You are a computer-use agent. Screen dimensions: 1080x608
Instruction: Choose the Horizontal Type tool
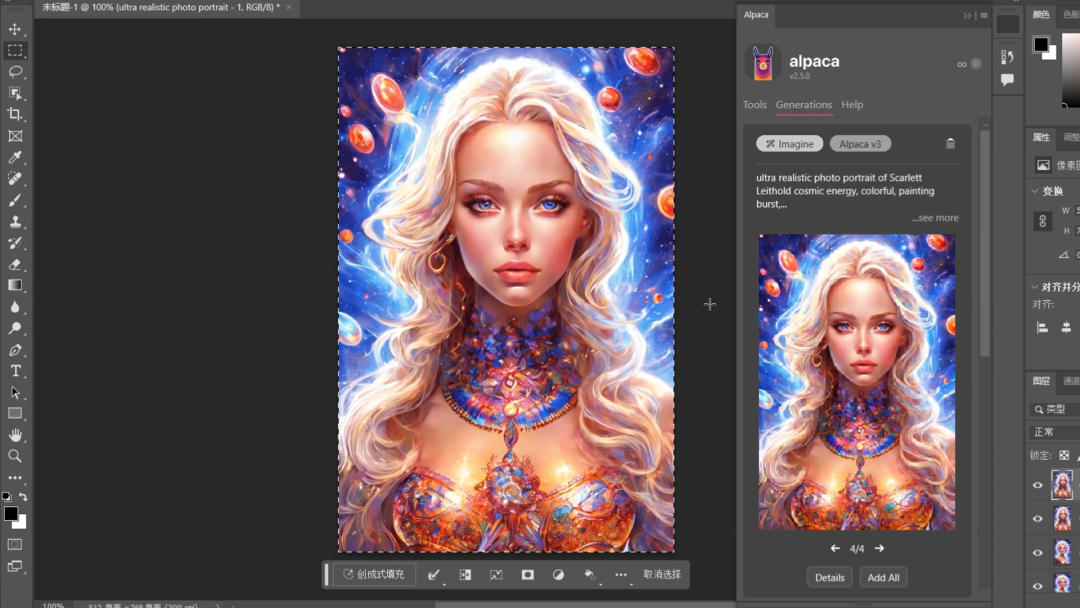(x=15, y=371)
